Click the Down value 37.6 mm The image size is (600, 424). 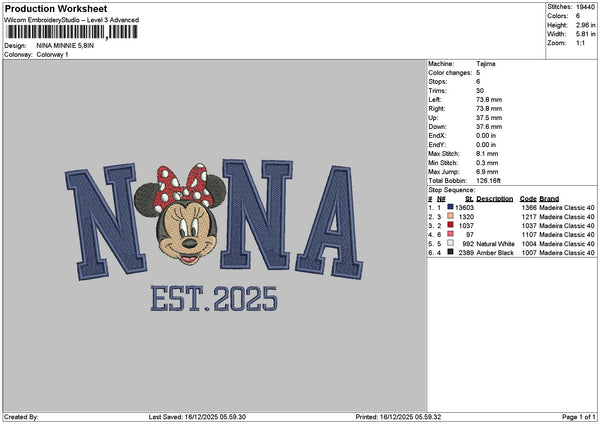click(x=489, y=127)
